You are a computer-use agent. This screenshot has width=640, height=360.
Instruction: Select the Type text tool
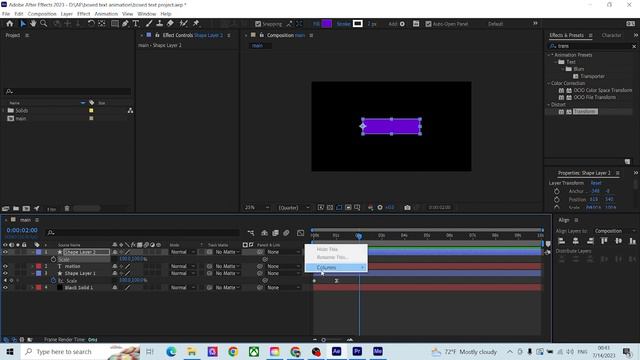click(x=136, y=24)
